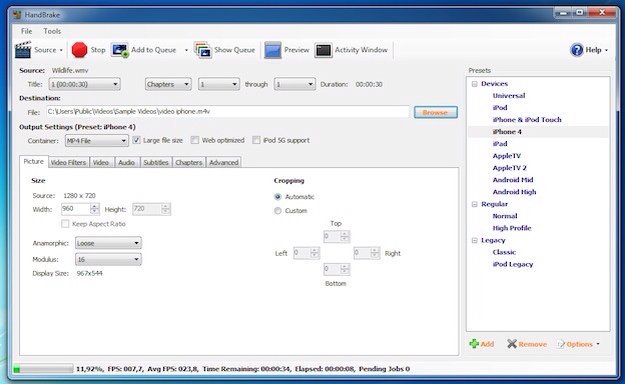Screen dimensions: 625x384
Task: Switch to the Video tab
Action: pos(101,162)
